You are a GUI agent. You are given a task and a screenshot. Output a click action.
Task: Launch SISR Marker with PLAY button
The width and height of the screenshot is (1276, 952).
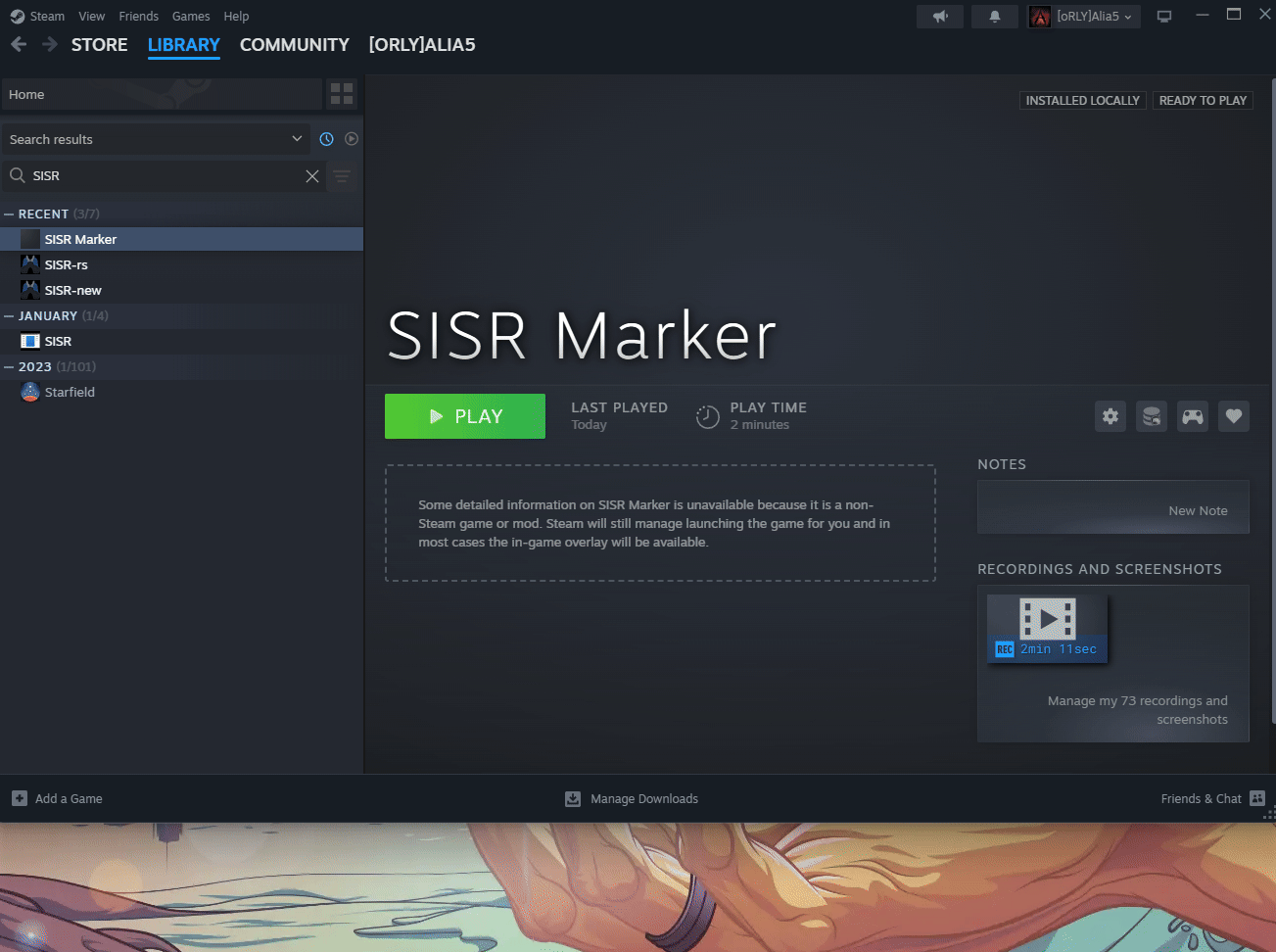coord(465,416)
